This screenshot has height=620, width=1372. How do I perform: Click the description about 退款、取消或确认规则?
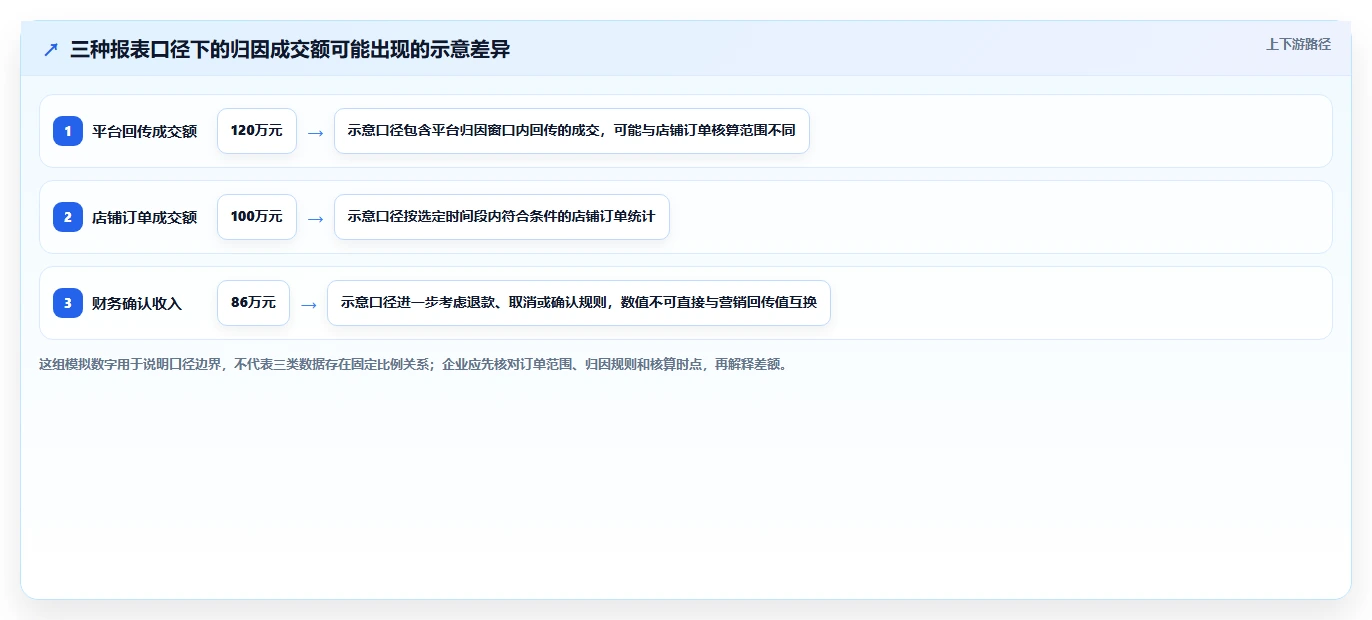579,303
